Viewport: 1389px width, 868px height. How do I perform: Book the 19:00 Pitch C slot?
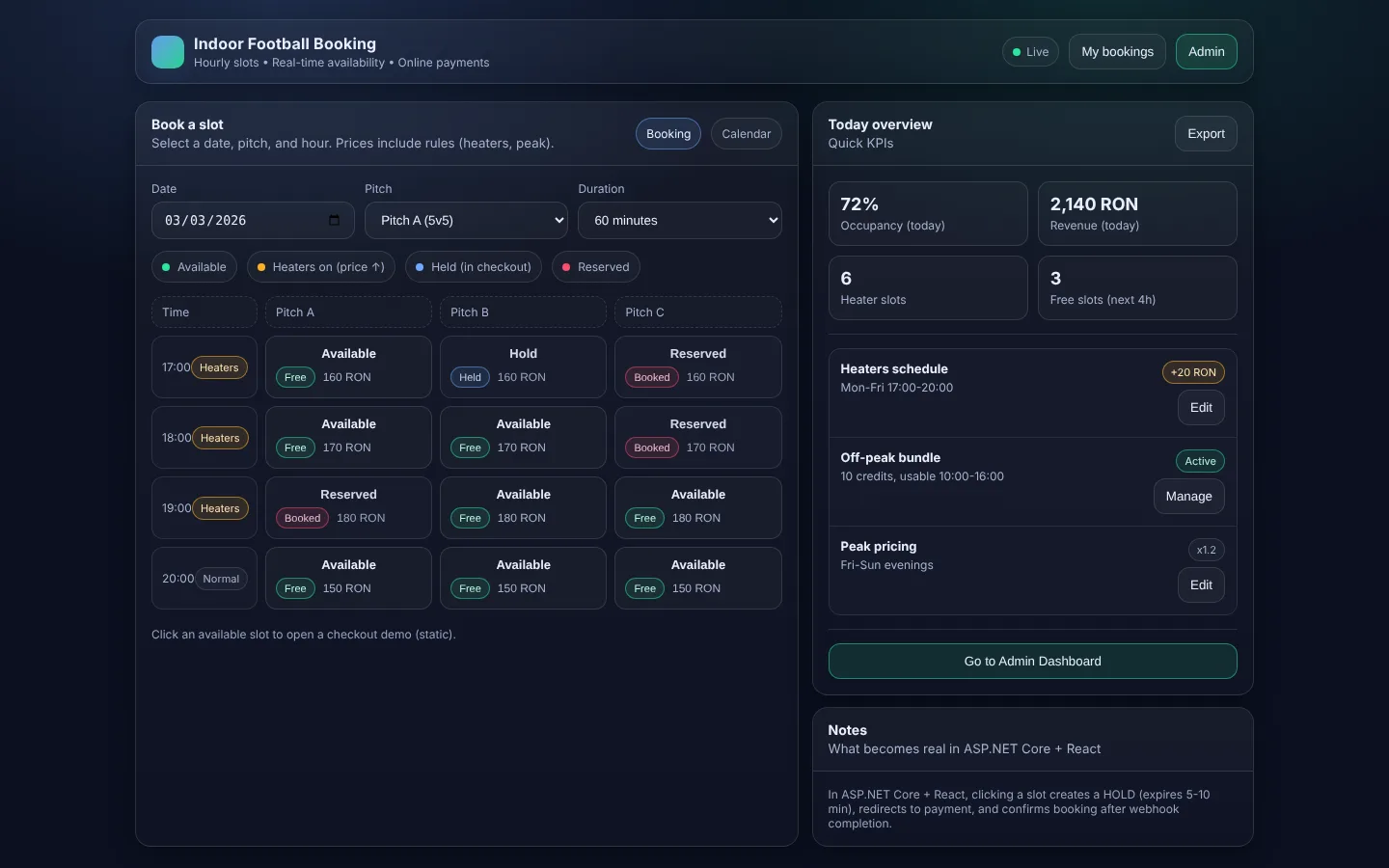click(698, 508)
